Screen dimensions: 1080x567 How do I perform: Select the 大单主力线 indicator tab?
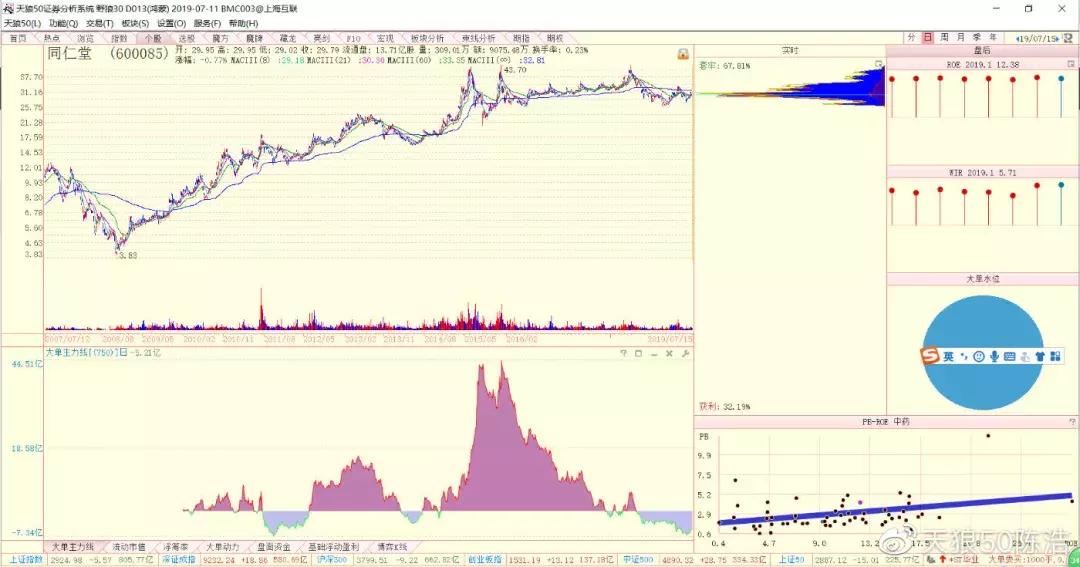coord(73,547)
